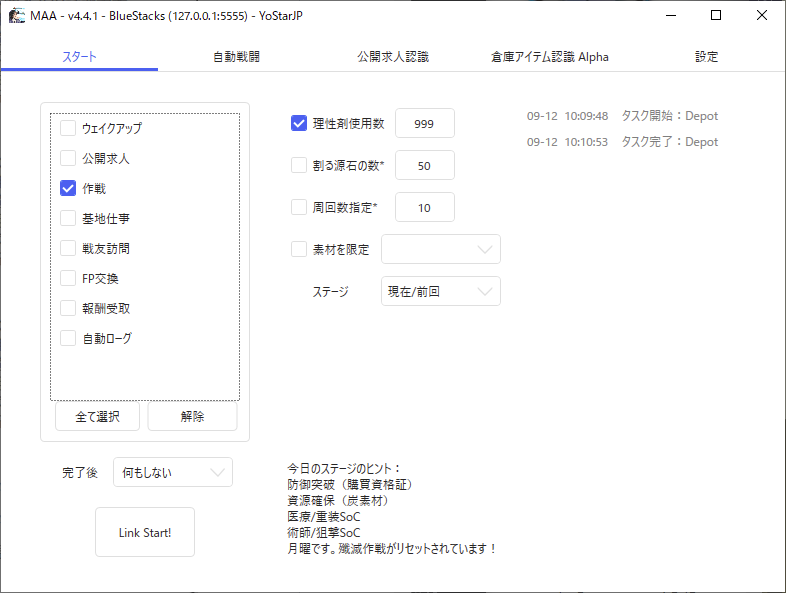The width and height of the screenshot is (786, 593).
Task: Open the 自動戦闘 tab
Action: tap(236, 57)
